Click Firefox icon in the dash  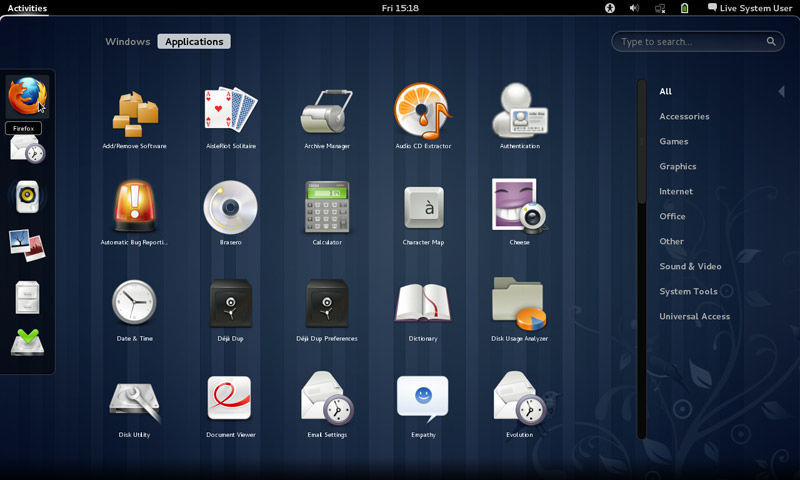pyautogui.click(x=27, y=97)
